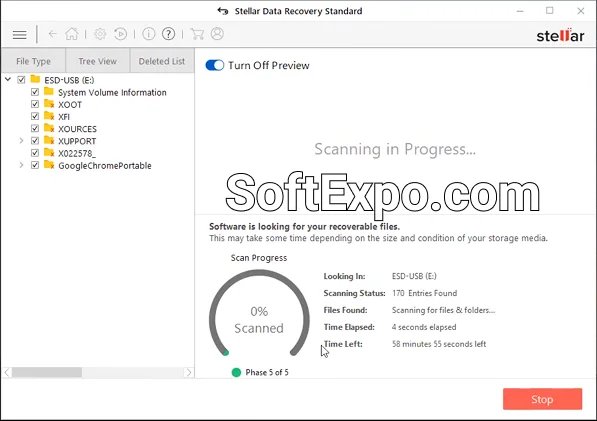Screen dimensions: 597x421
Task: Click the '170 Entries Found' status text
Action: pos(425,293)
